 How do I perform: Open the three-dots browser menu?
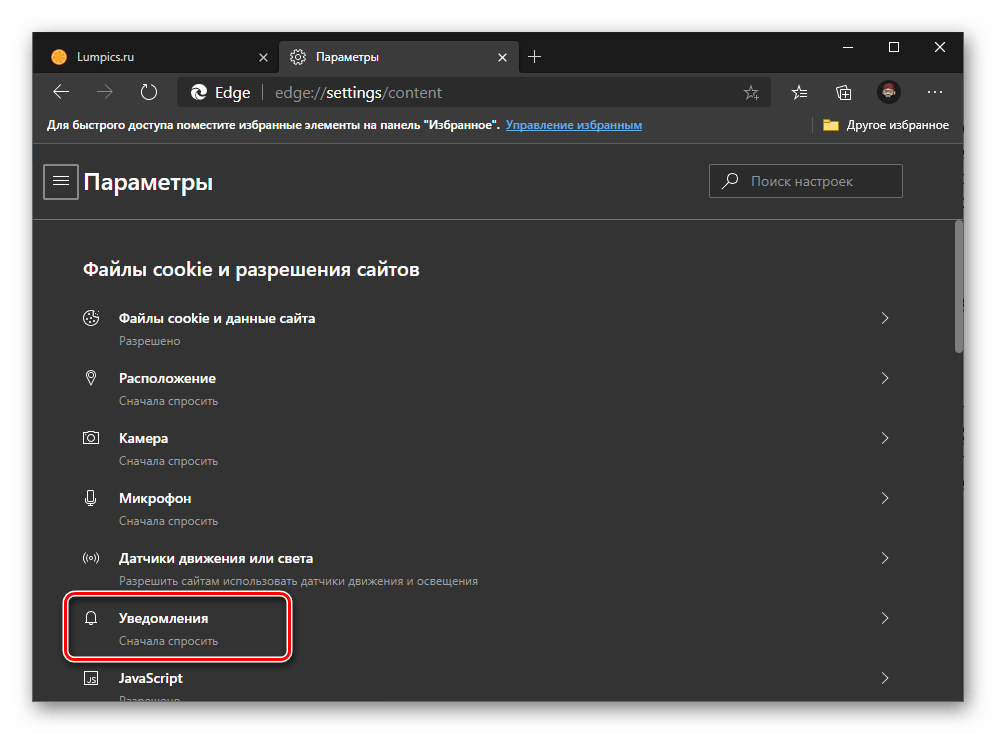934,92
